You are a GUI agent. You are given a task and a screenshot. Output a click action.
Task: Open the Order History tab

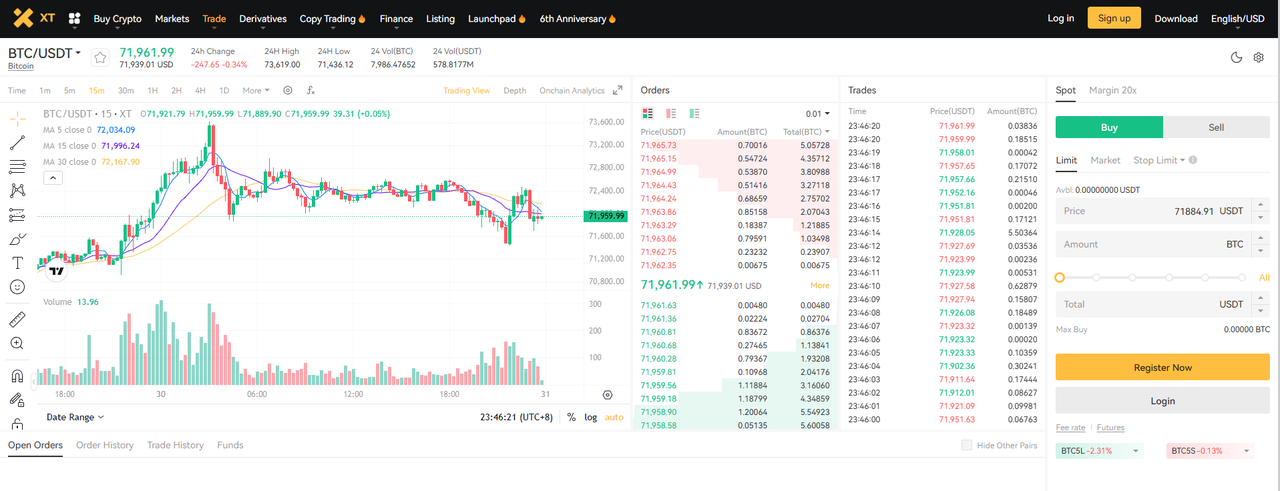[x=105, y=445]
